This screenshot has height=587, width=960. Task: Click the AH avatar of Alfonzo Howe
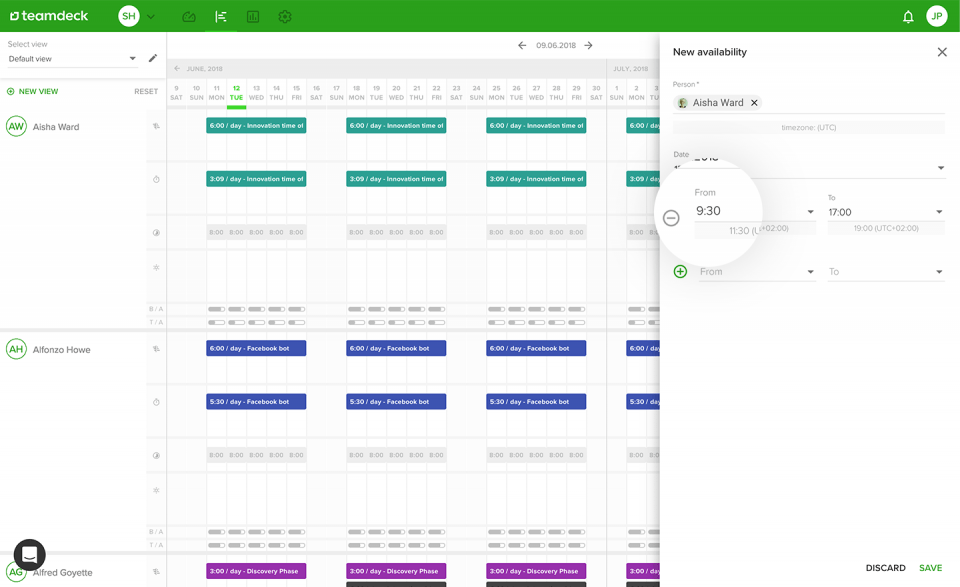coord(16,350)
